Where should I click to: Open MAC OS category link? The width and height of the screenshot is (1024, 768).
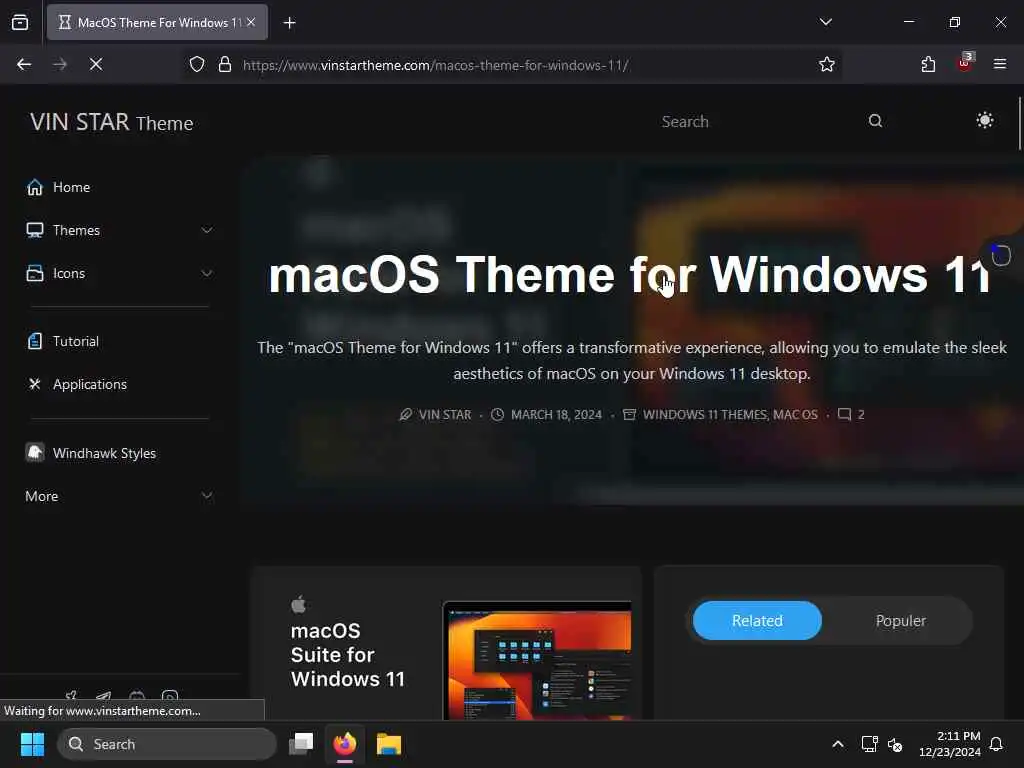click(795, 415)
